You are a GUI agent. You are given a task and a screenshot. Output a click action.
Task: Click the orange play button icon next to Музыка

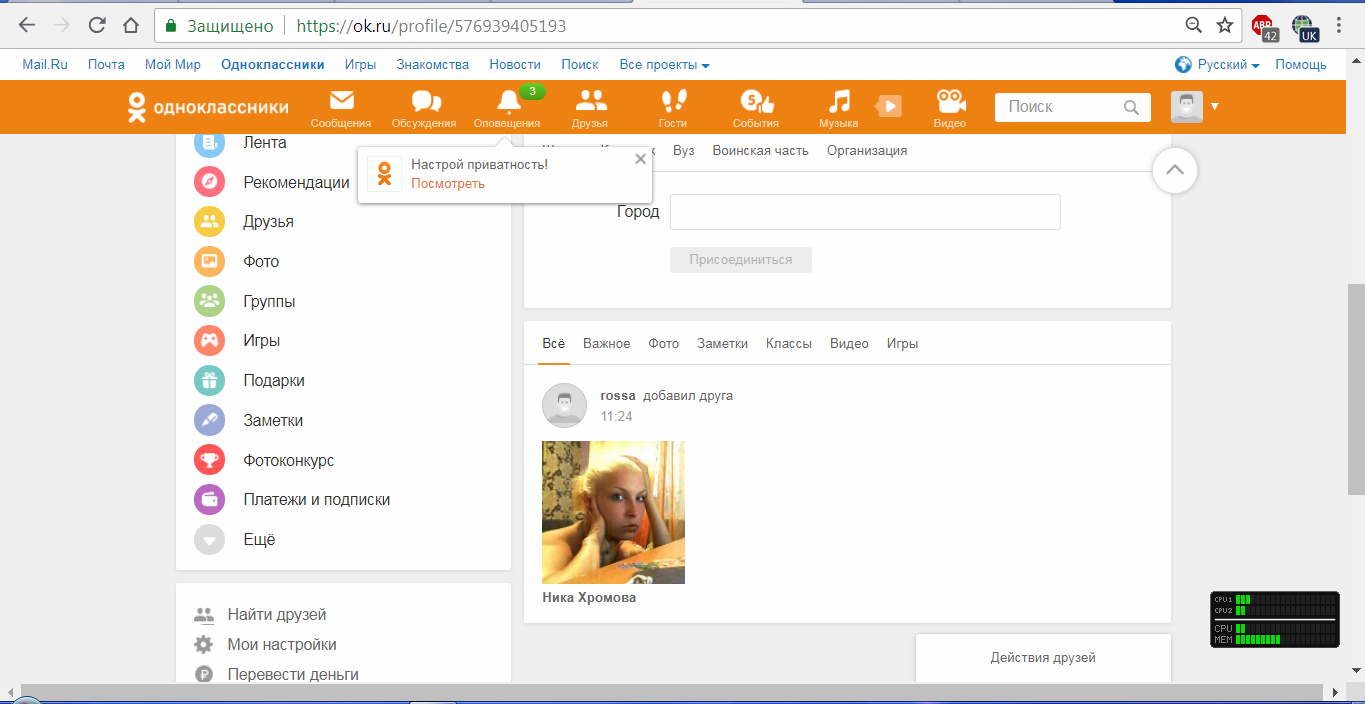[x=888, y=106]
